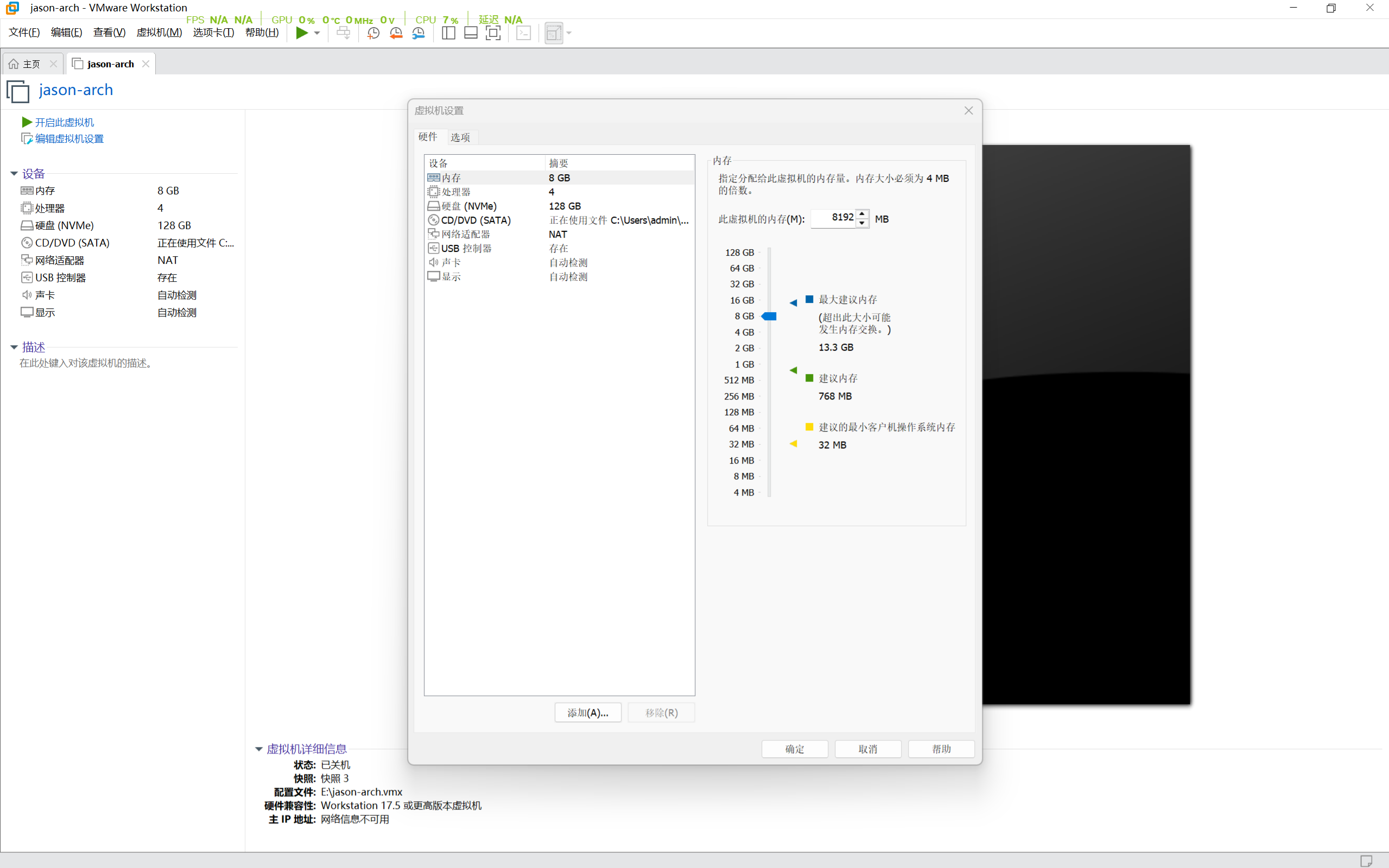The height and width of the screenshot is (868, 1389).
Task: Click the memory slider thumb at 8 GB
Action: pos(769,316)
